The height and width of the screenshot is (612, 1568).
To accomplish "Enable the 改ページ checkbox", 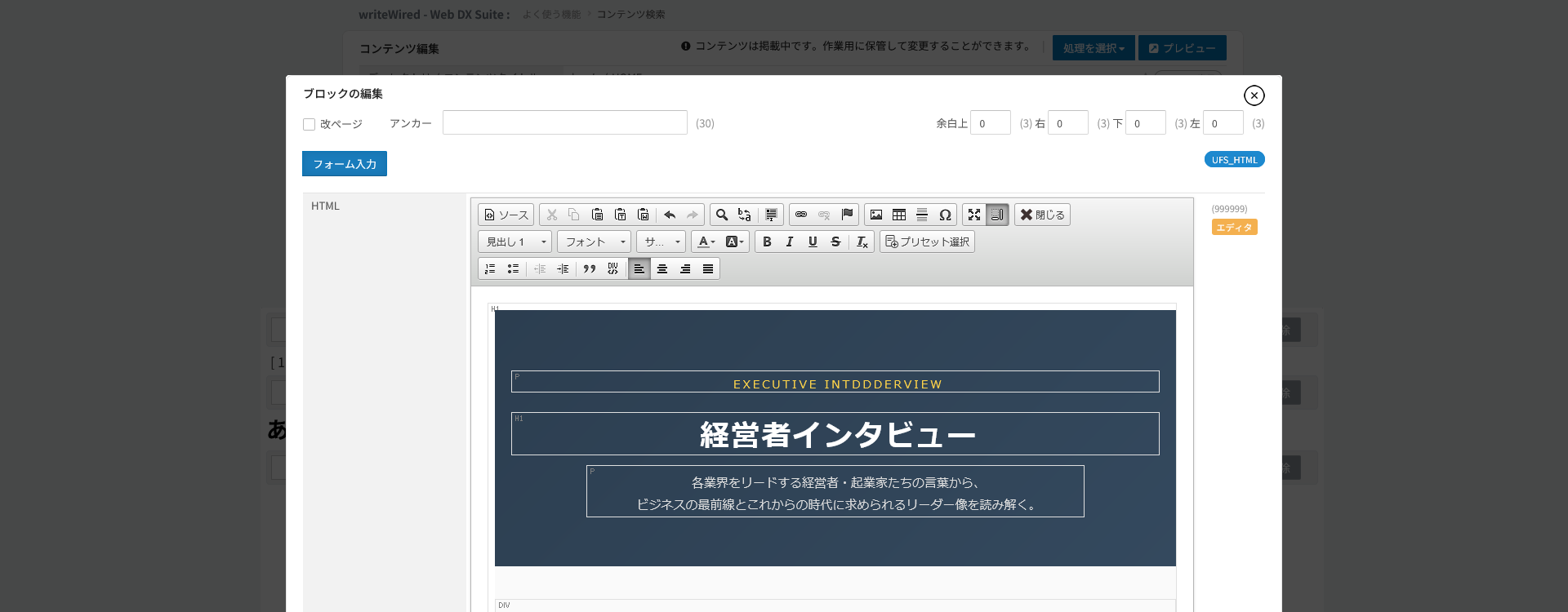I will click(309, 124).
